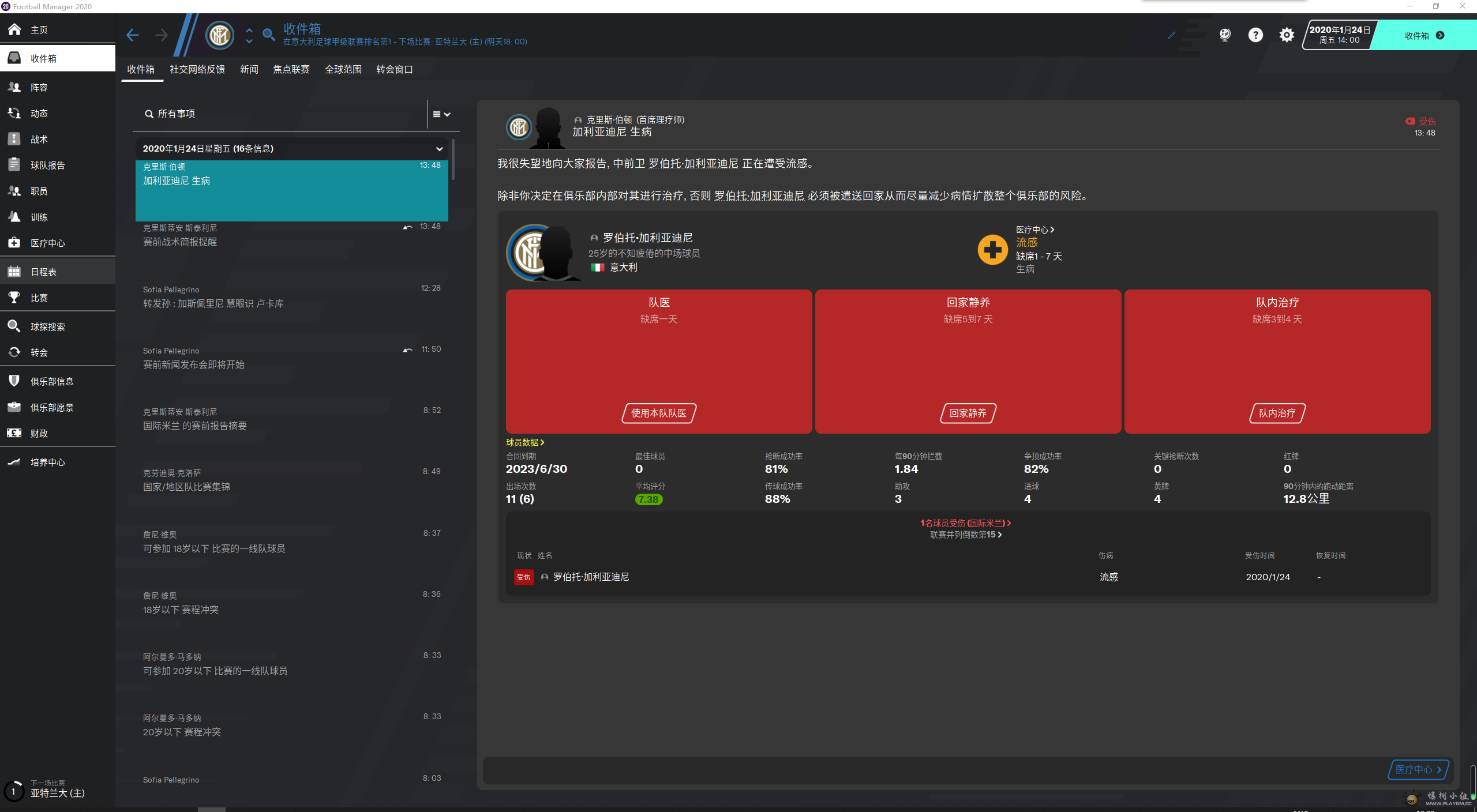
Task: Click the 医疗中心 button at bottom right
Action: (1418, 769)
